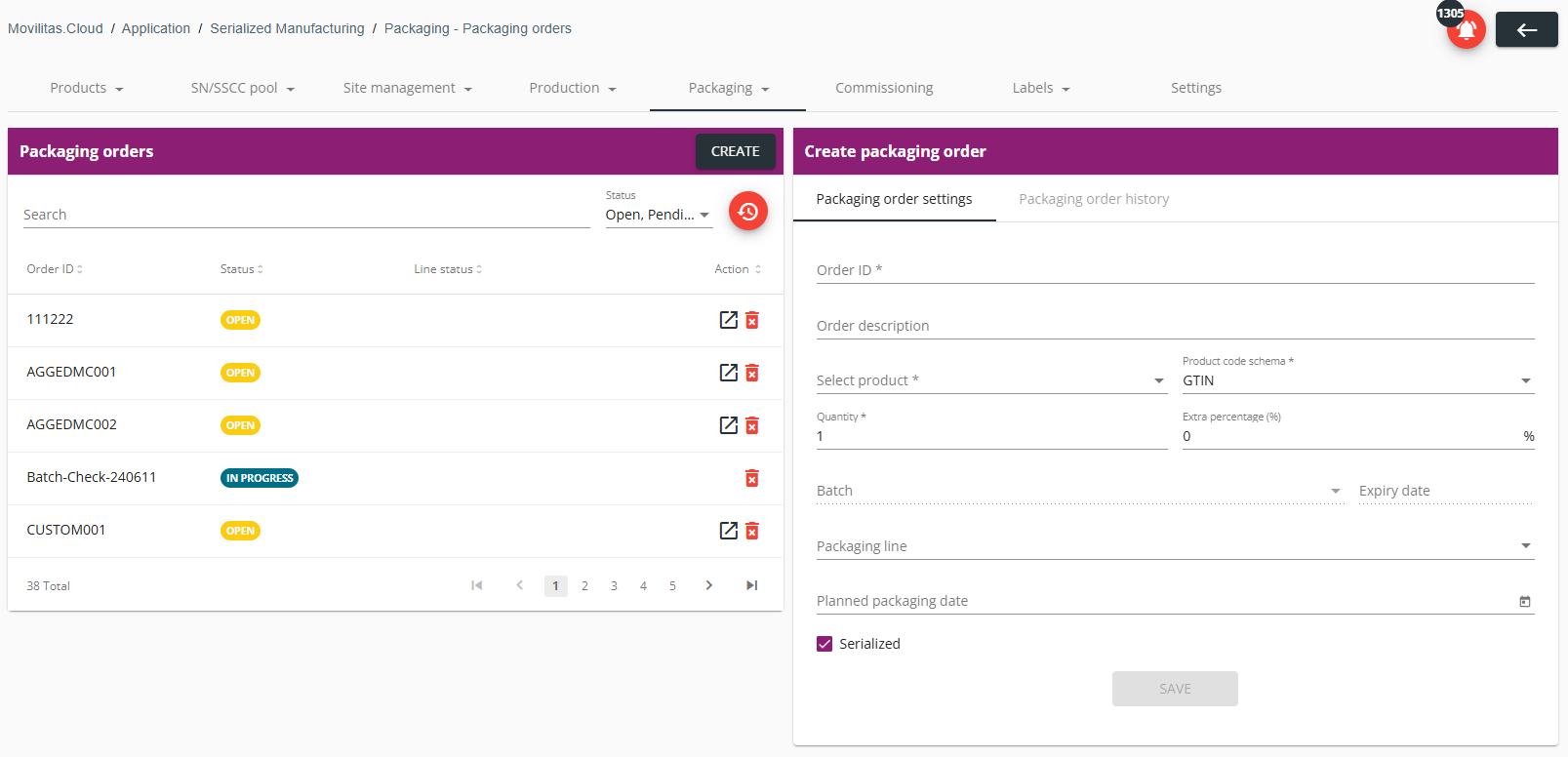The height and width of the screenshot is (757, 1568).
Task: Open the Commissioning menu item
Action: tap(884, 88)
